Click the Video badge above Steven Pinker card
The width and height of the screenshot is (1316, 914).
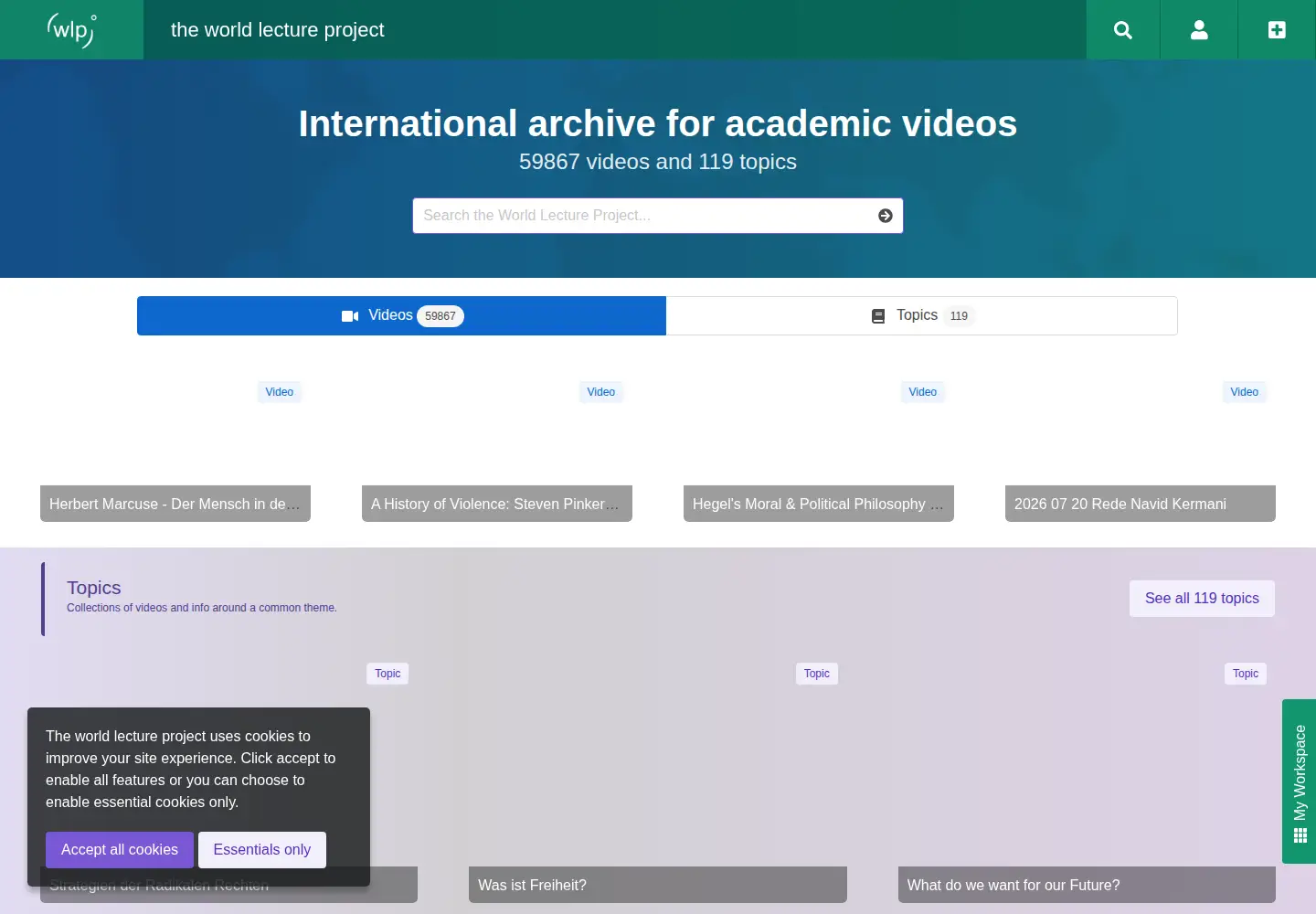click(601, 392)
